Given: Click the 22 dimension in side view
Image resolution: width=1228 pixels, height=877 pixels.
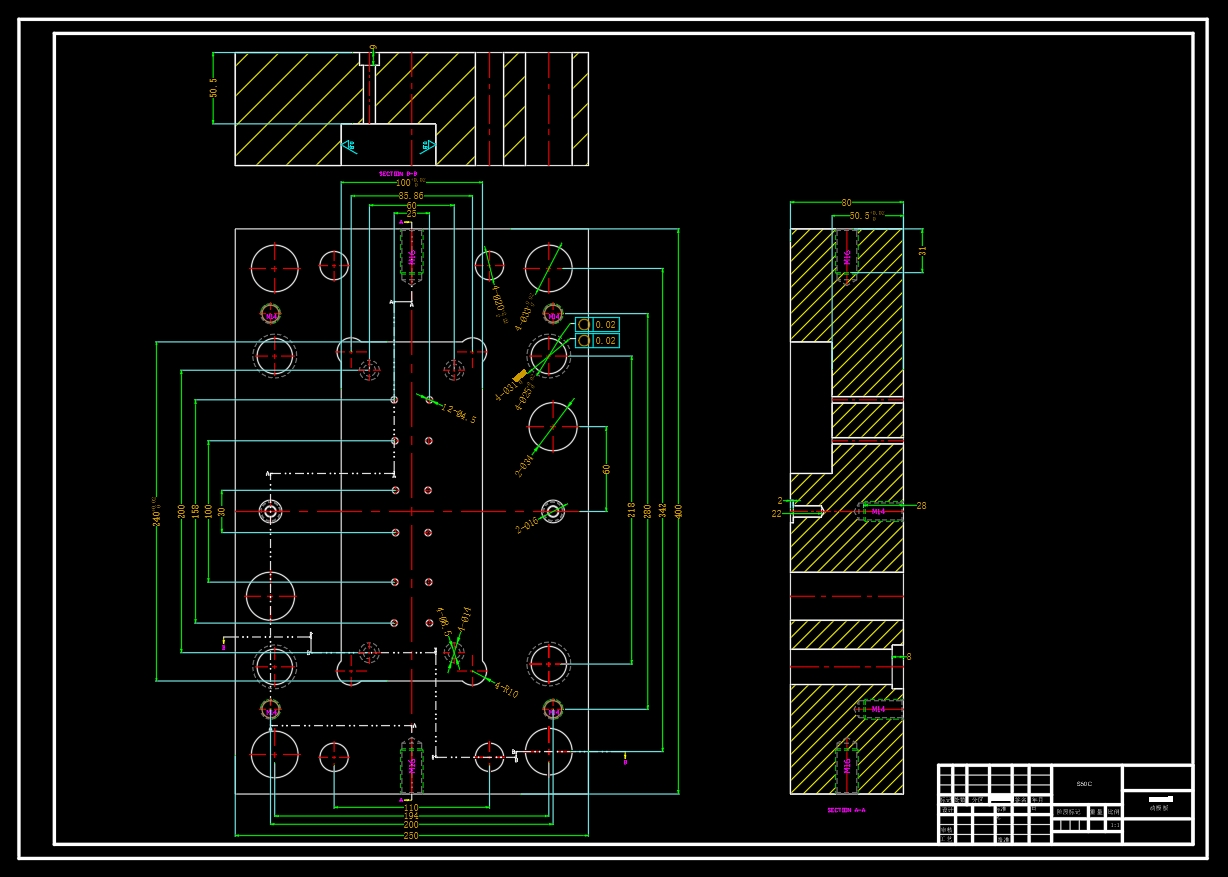Looking at the screenshot, I should point(776,514).
